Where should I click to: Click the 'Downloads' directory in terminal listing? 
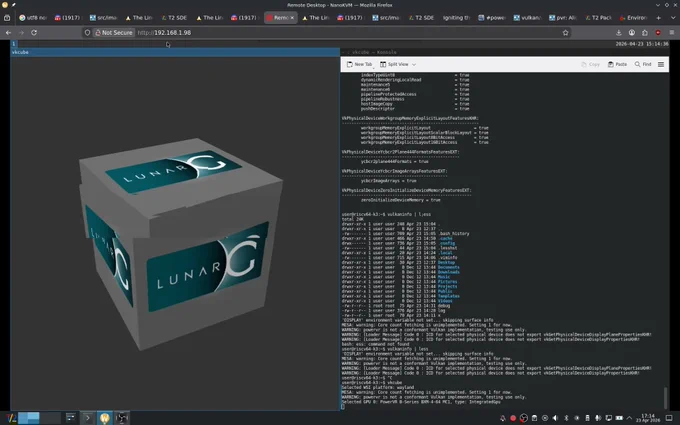point(448,272)
